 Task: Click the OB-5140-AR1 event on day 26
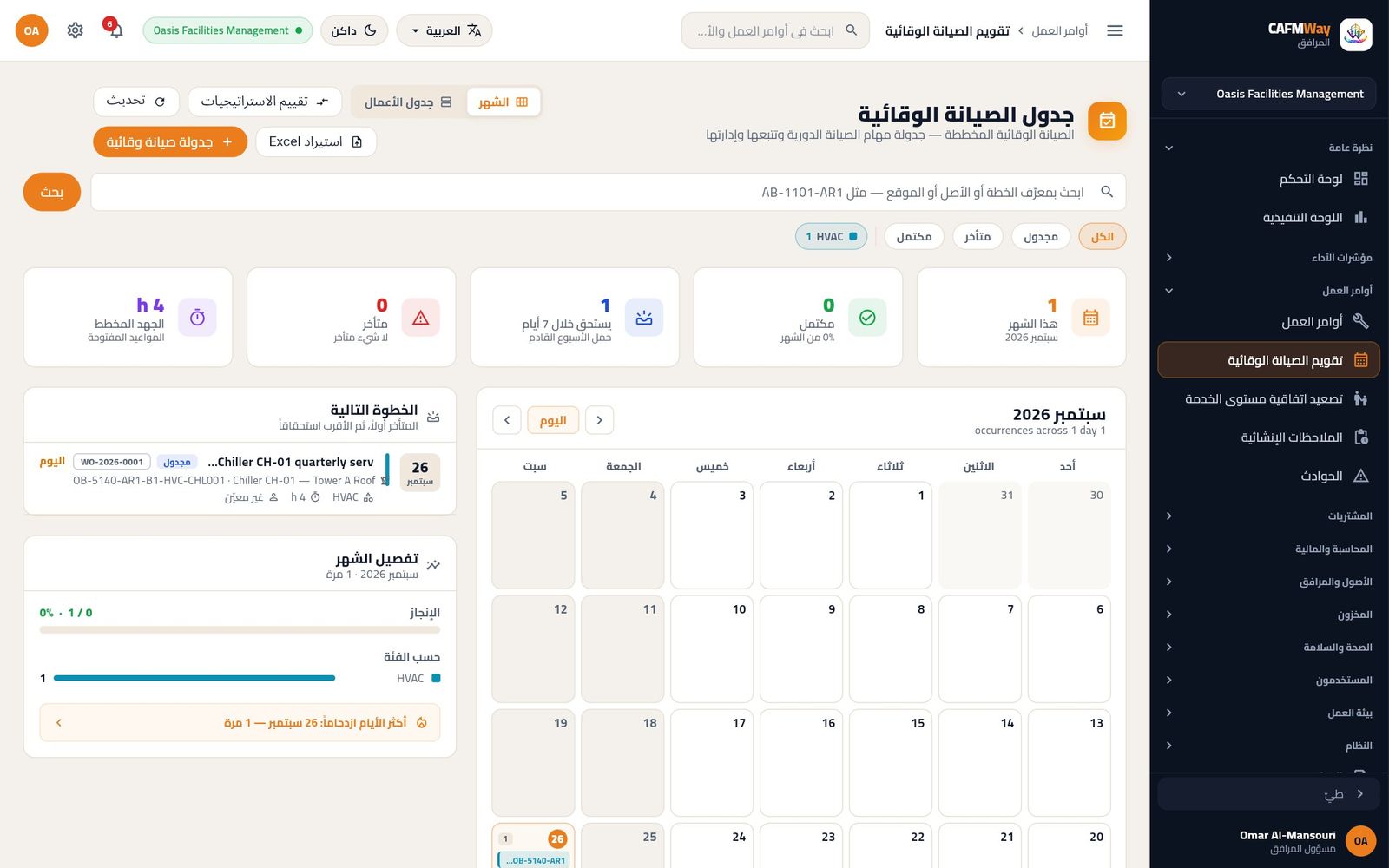[x=534, y=860]
